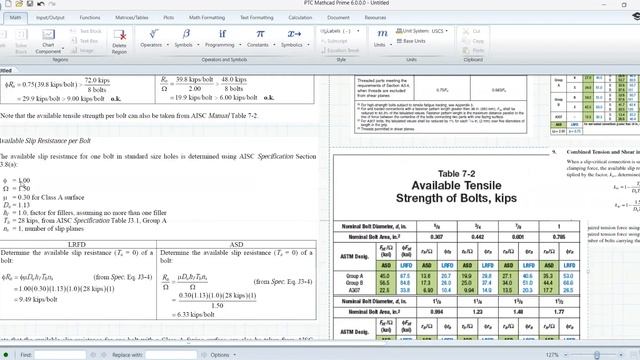Expand the Programming dropdown arrow
The height and width of the screenshot is (360, 640).
tap(240, 45)
